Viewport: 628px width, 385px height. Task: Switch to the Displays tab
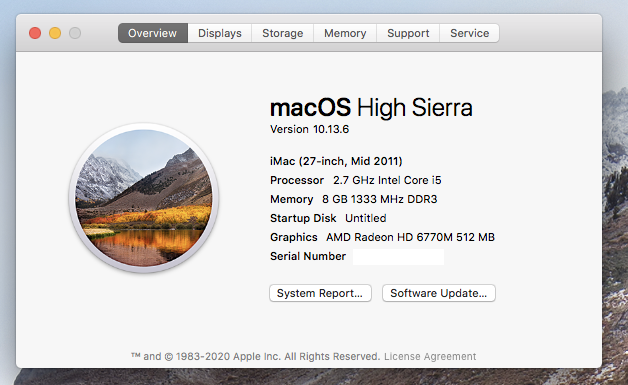click(220, 33)
